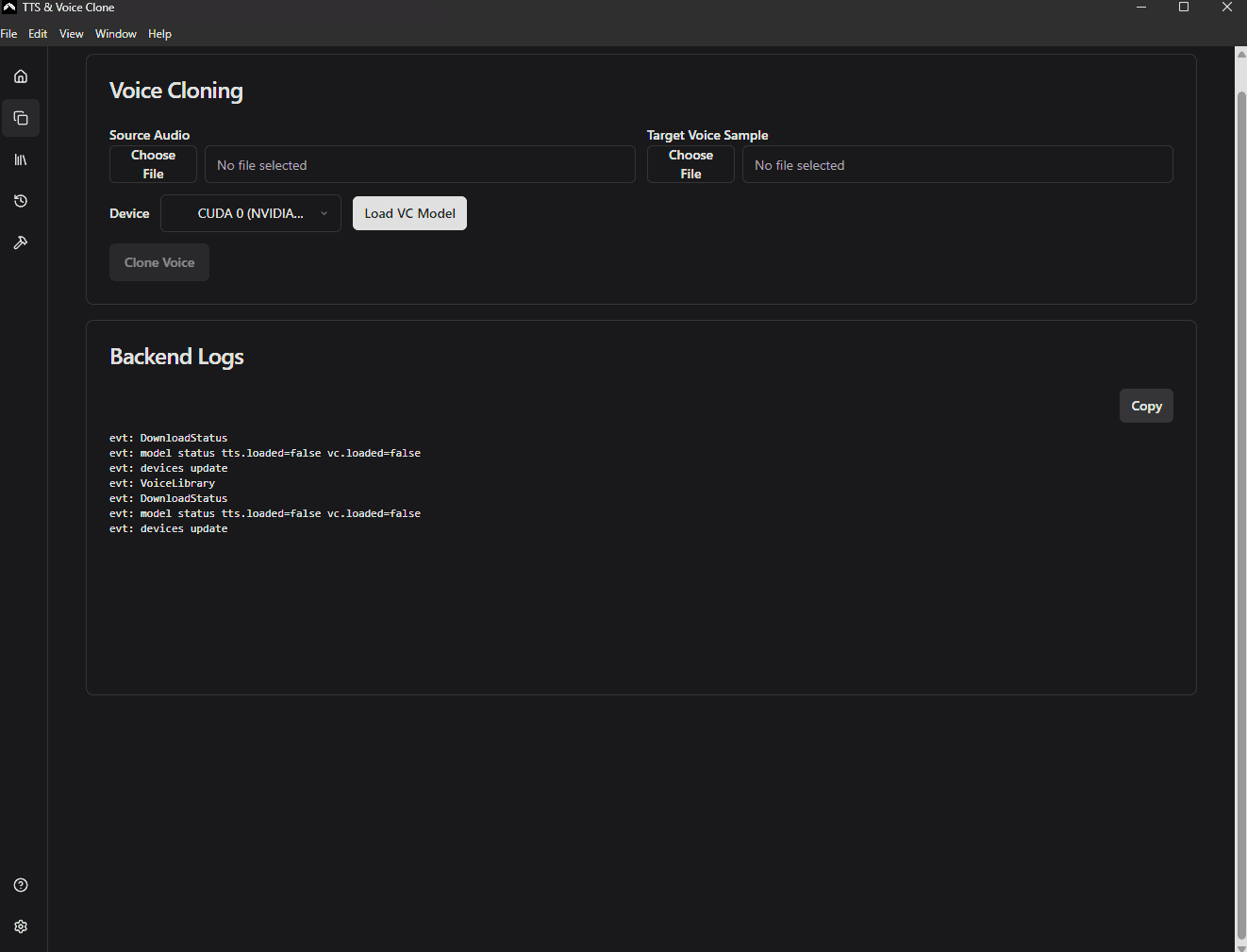
Task: Copy the backend logs
Action: click(x=1146, y=406)
